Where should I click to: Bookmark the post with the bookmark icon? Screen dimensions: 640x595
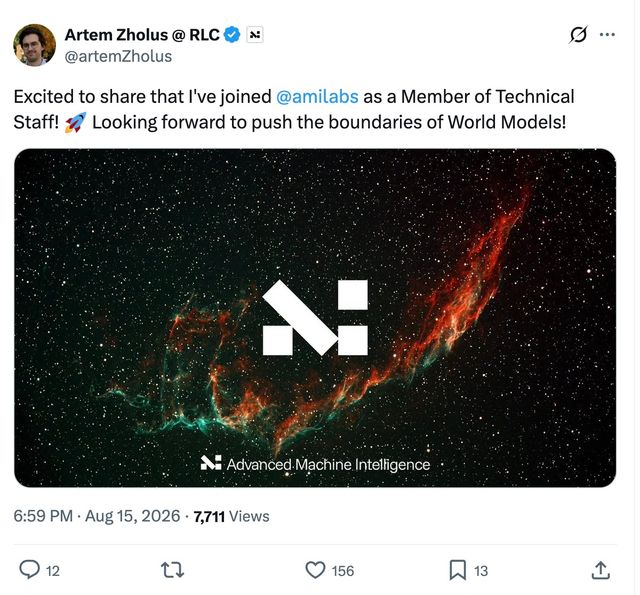pos(458,570)
